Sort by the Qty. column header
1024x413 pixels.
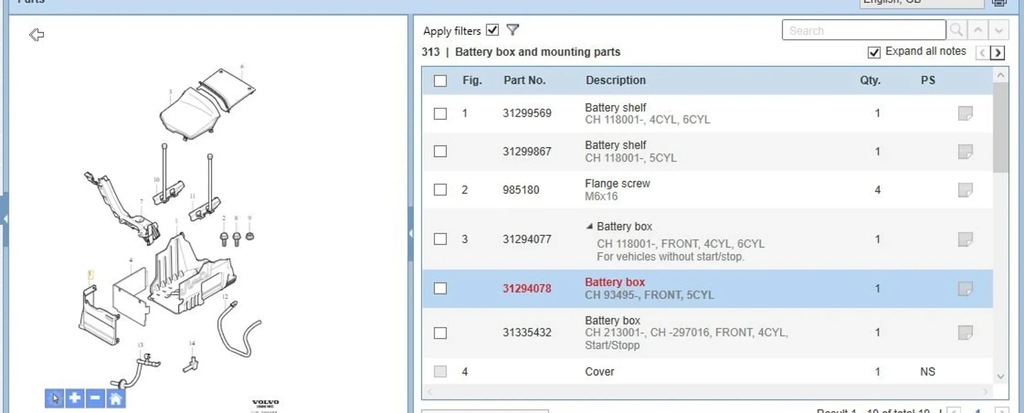coord(870,80)
